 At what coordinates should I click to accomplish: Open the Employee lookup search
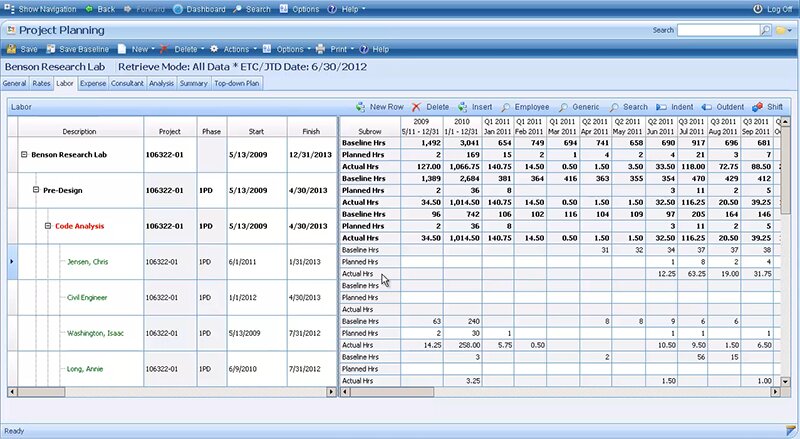tap(509, 106)
